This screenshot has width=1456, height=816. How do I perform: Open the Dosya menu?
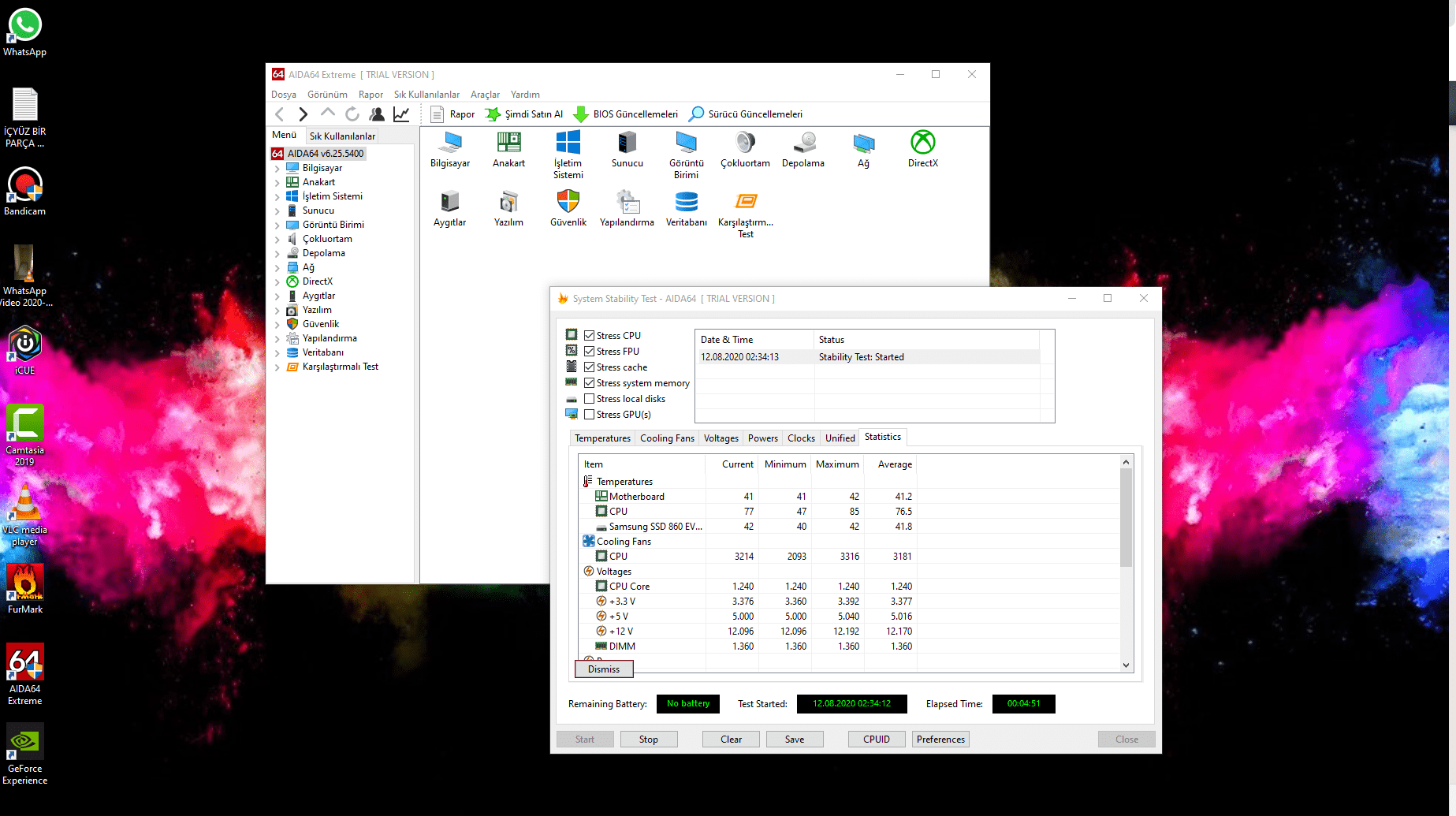tap(284, 95)
